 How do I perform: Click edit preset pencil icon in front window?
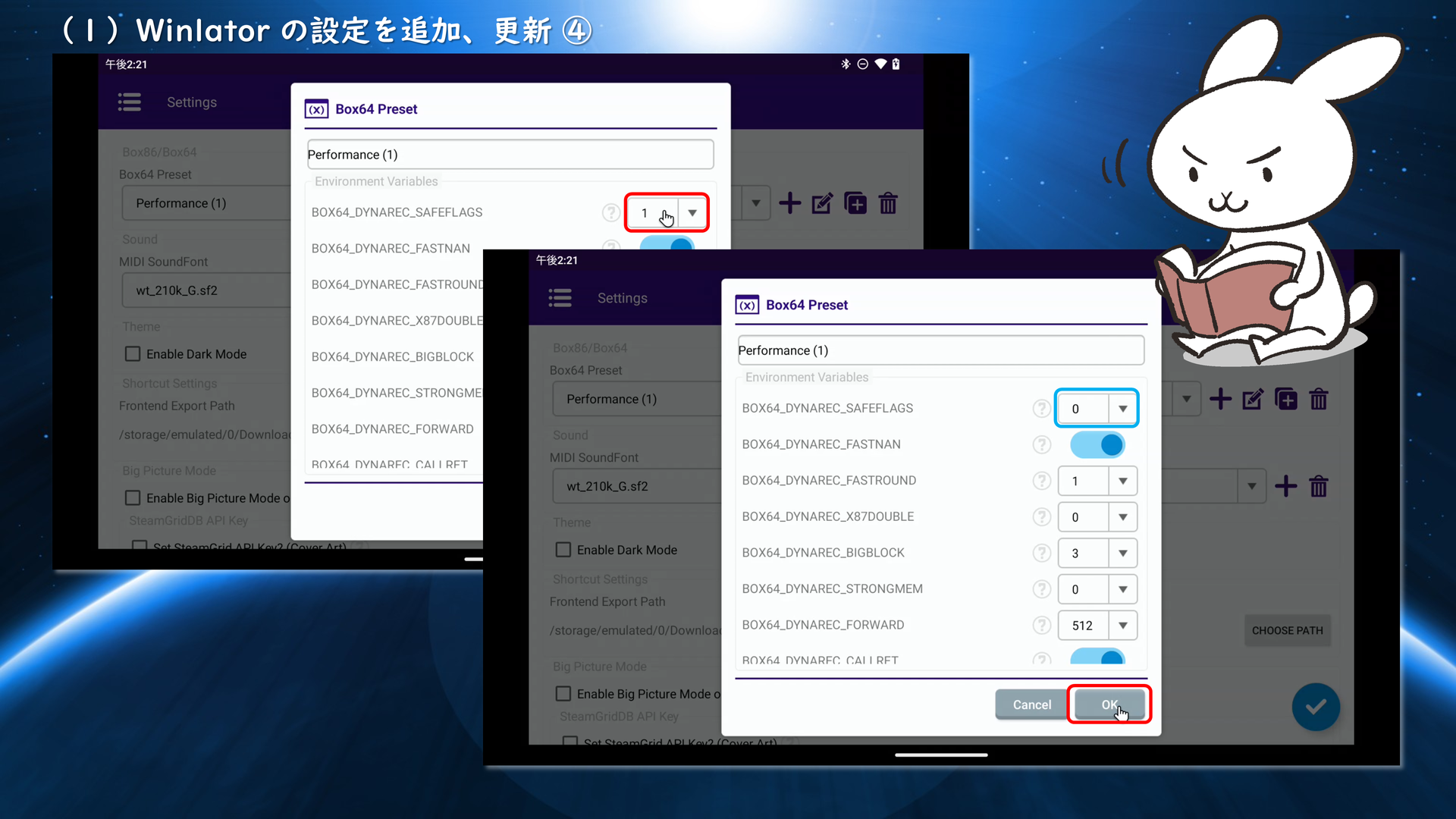pos(1253,399)
